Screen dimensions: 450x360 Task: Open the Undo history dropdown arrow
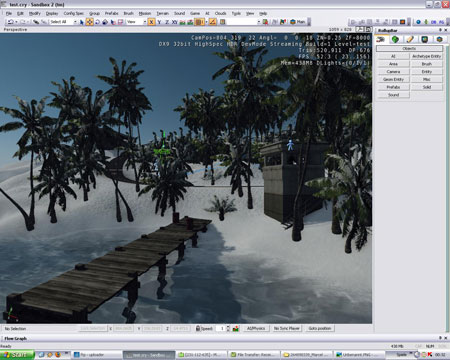point(16,22)
